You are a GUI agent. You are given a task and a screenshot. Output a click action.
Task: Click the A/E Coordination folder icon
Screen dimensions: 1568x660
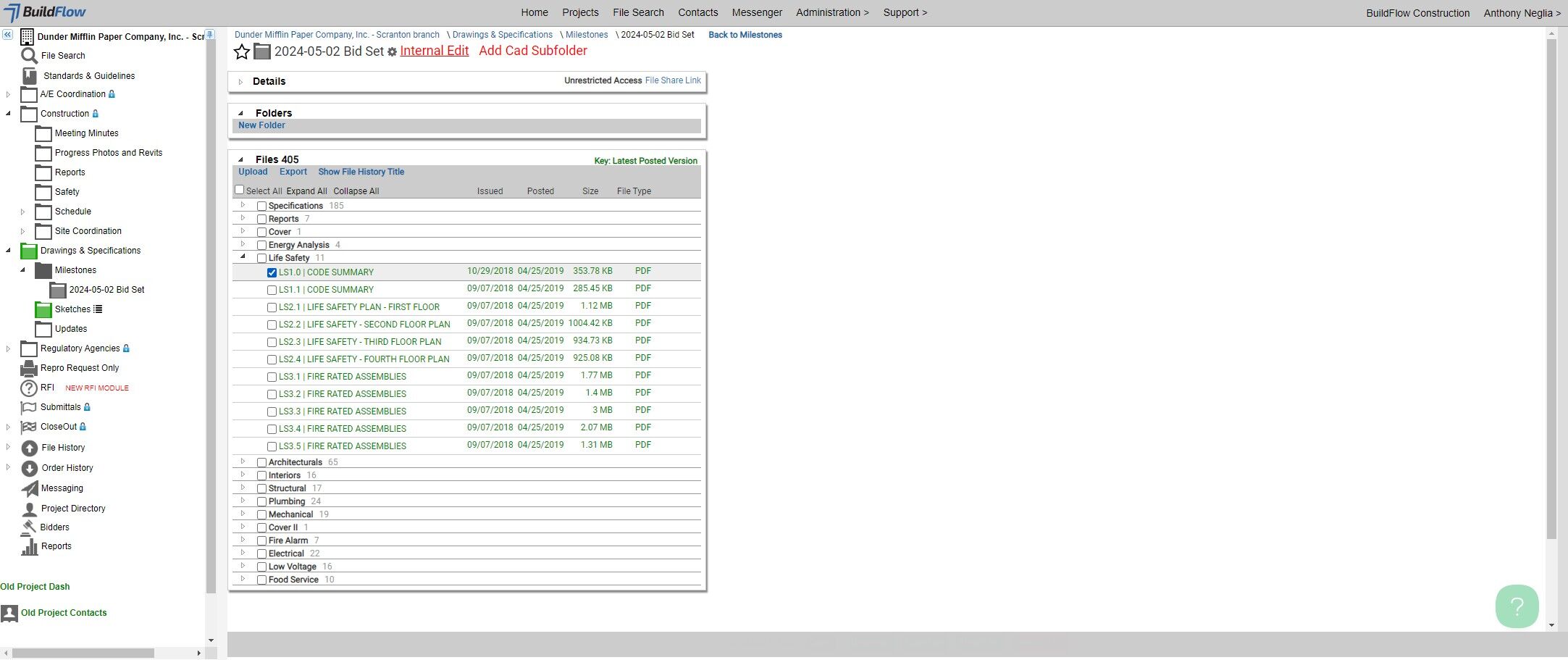29,95
